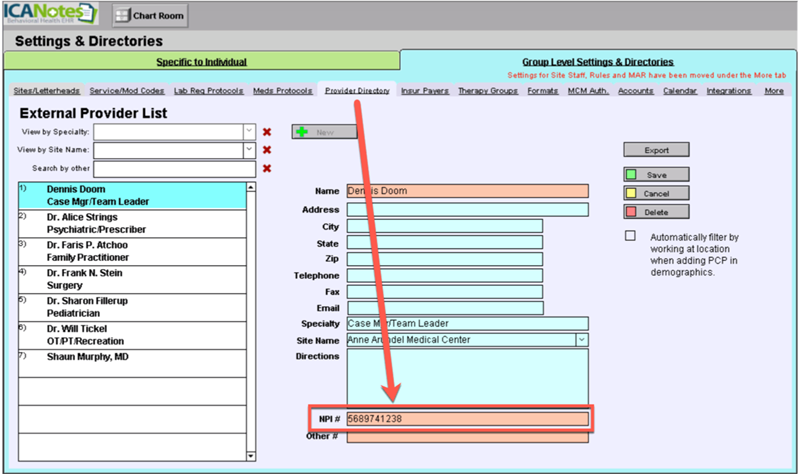Click the Directions text area
Screen dimensions: 800x474
(x=467, y=377)
